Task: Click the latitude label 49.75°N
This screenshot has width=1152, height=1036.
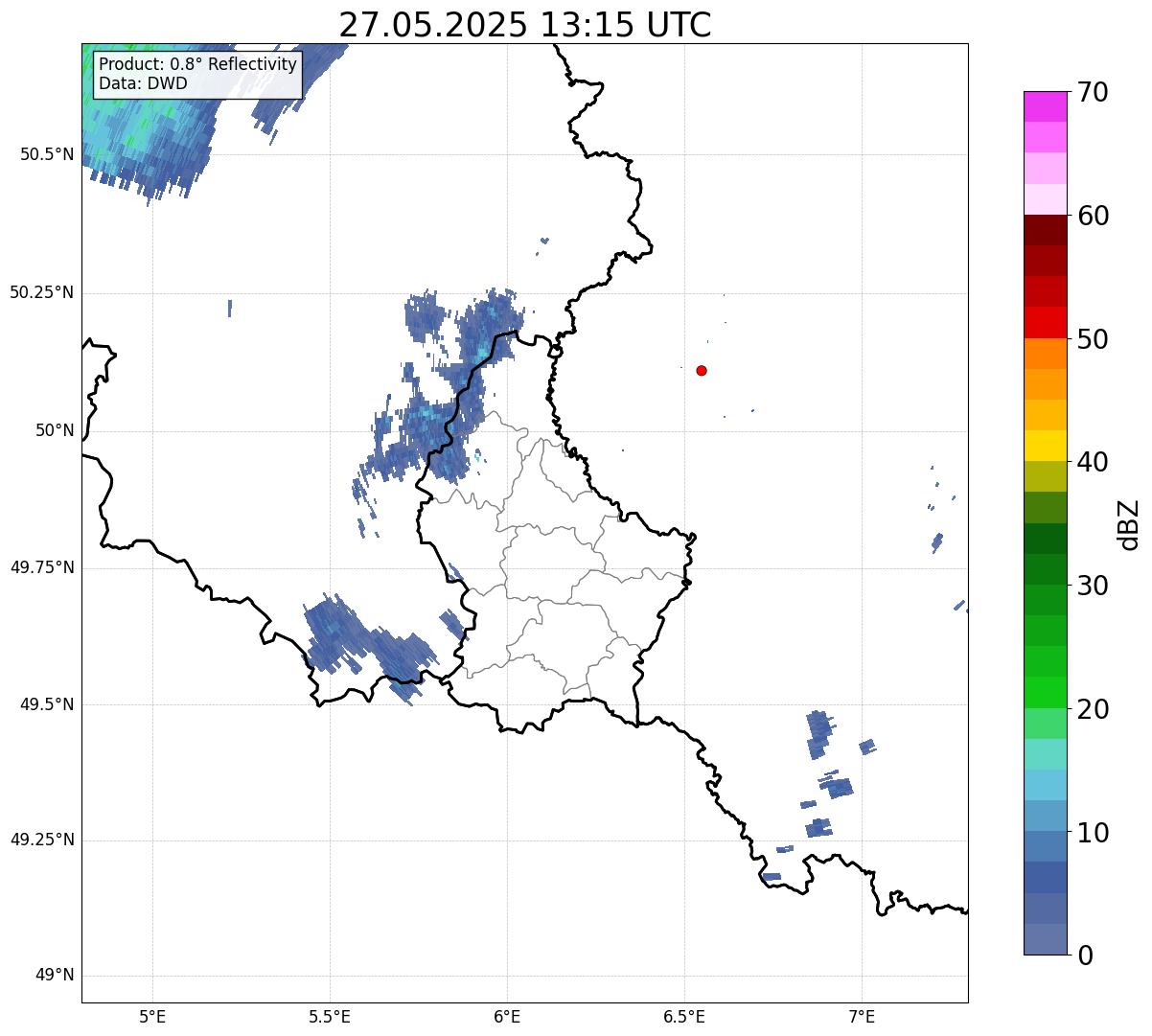Action: coord(41,567)
